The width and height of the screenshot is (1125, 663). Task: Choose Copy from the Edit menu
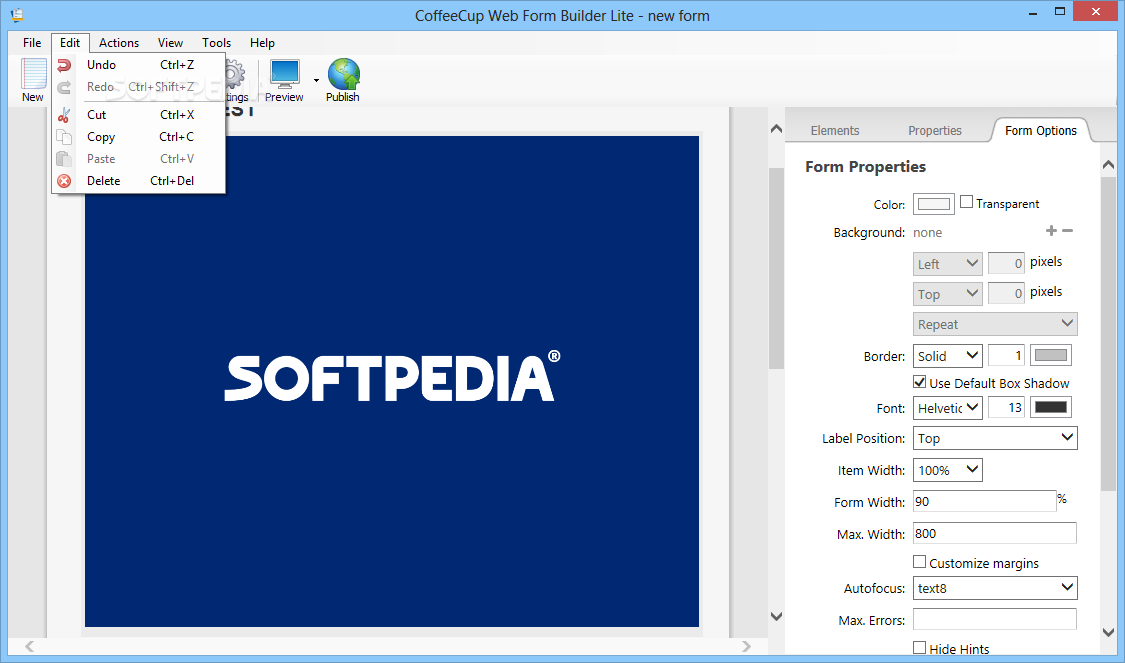click(x=139, y=136)
